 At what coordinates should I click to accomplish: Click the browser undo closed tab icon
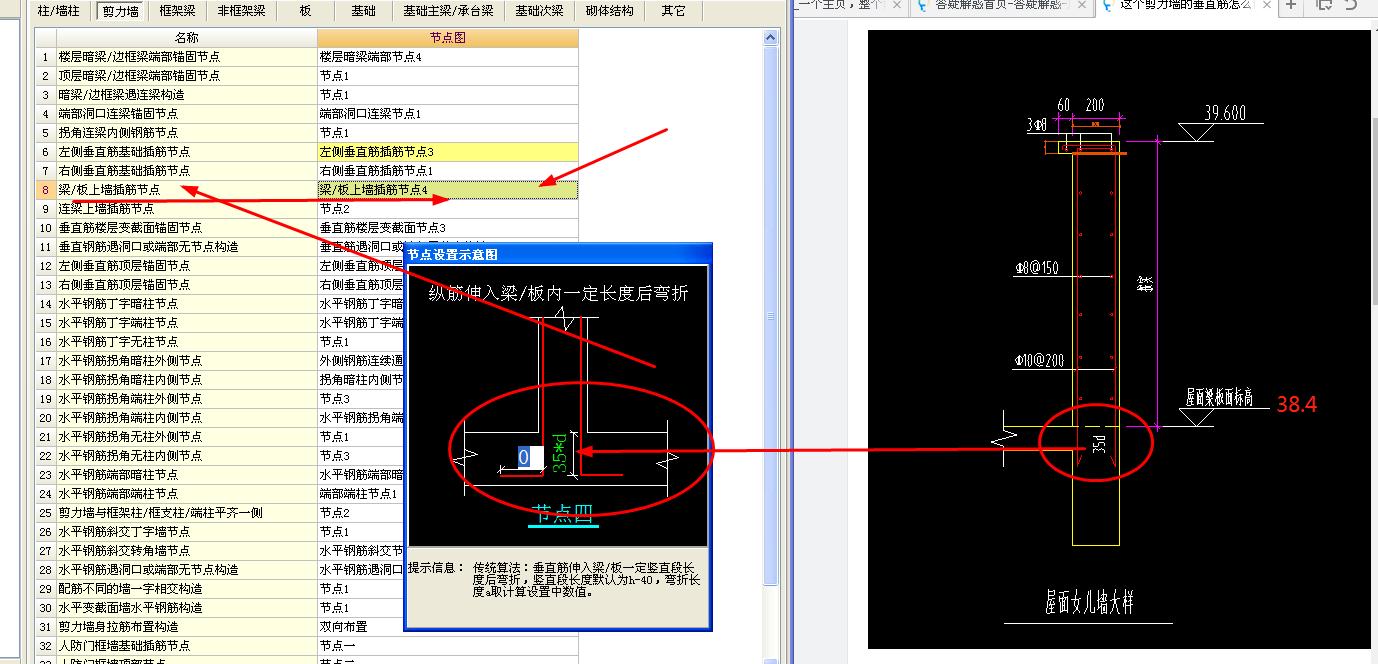point(1352,5)
